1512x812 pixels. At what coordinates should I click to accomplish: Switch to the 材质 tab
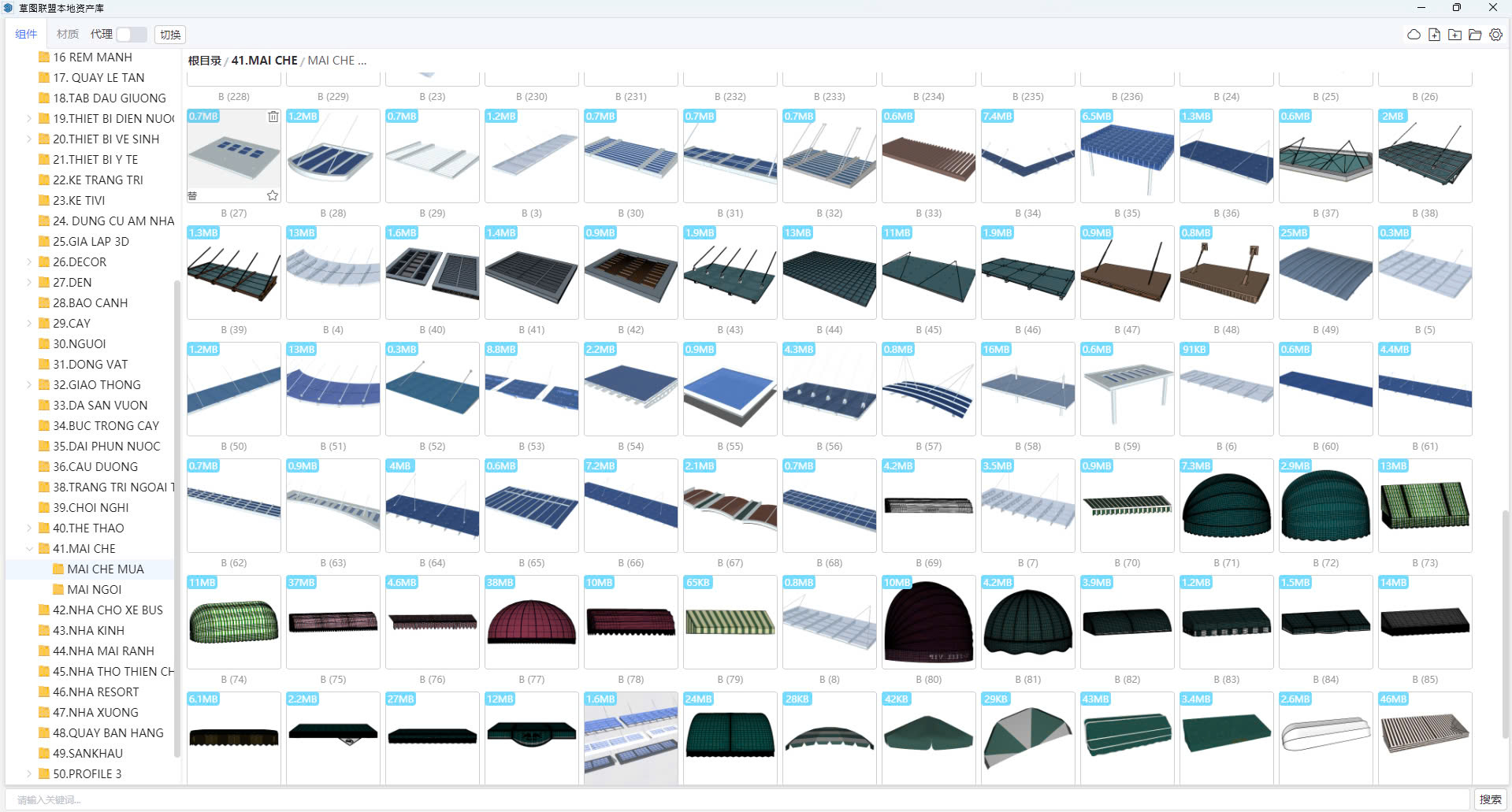click(x=68, y=35)
